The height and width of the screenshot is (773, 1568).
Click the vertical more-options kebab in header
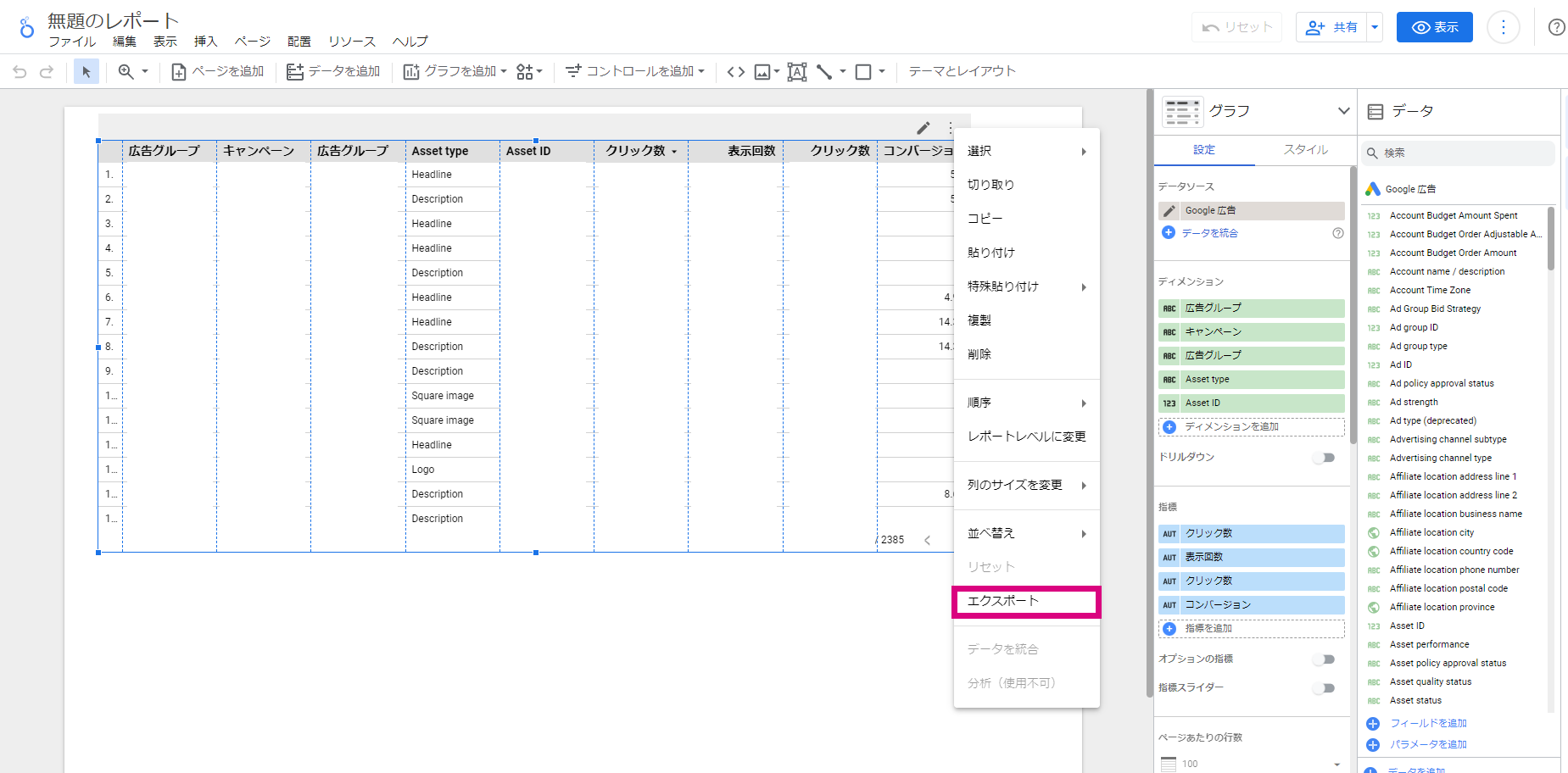click(x=1504, y=27)
